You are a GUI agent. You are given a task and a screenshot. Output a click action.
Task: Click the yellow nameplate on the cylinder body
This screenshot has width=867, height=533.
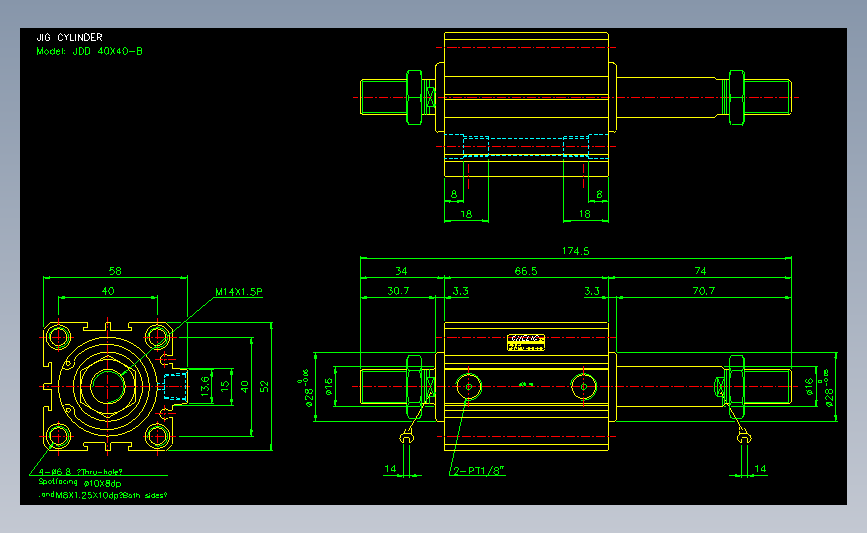[x=526, y=342]
